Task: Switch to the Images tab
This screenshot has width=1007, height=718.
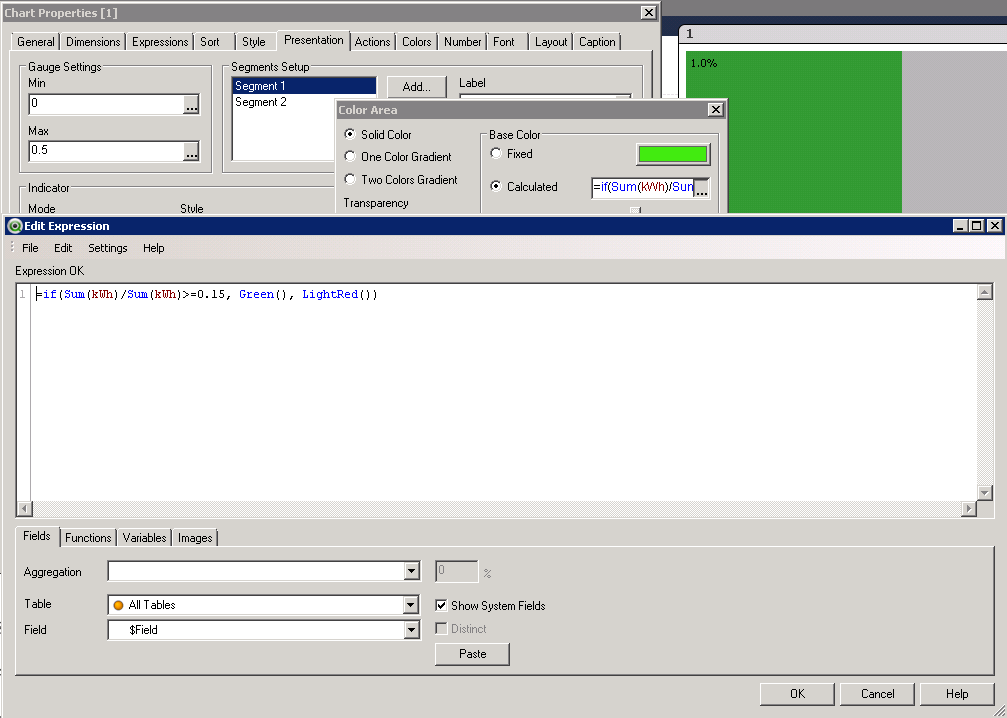Action: tap(195, 538)
